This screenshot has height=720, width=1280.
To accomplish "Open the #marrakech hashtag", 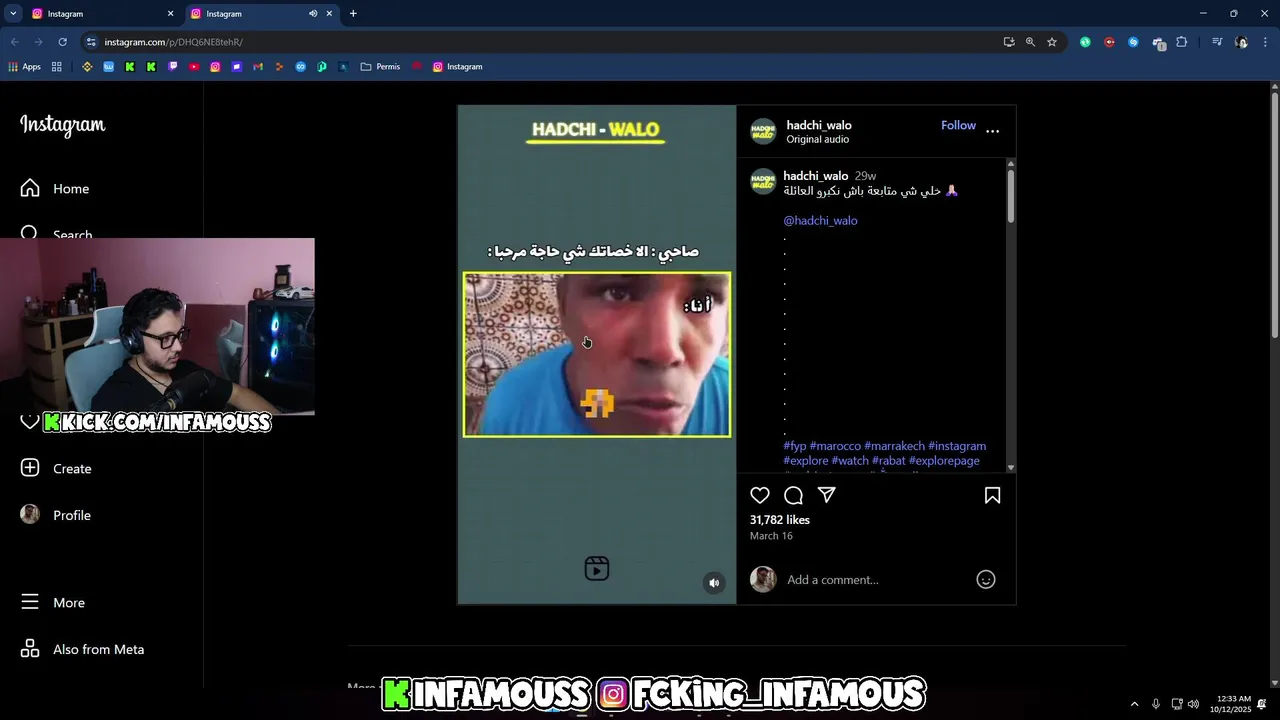I will [x=894, y=446].
